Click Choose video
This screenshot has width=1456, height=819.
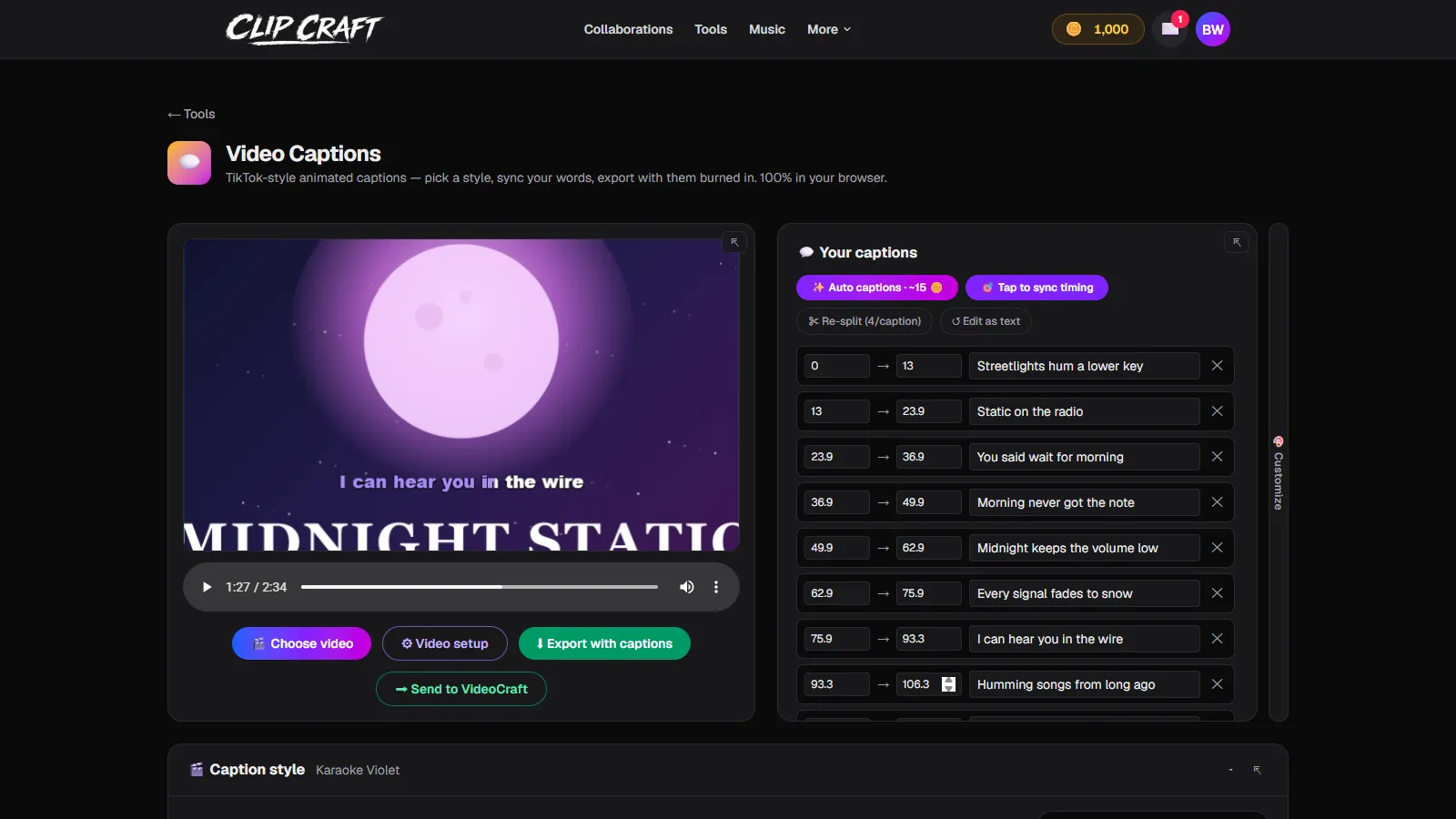click(302, 643)
